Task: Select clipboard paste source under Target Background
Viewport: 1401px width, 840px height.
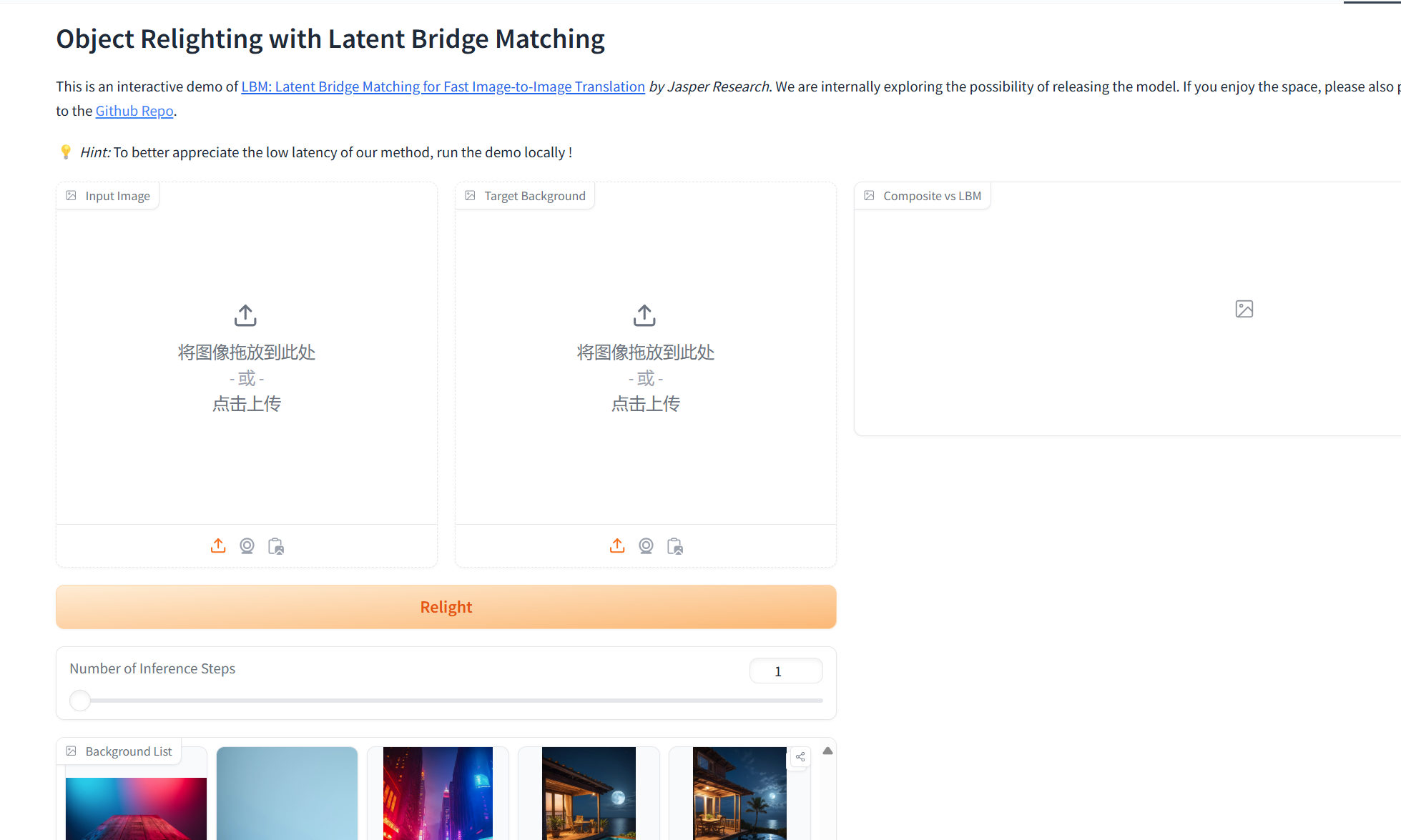Action: [675, 546]
